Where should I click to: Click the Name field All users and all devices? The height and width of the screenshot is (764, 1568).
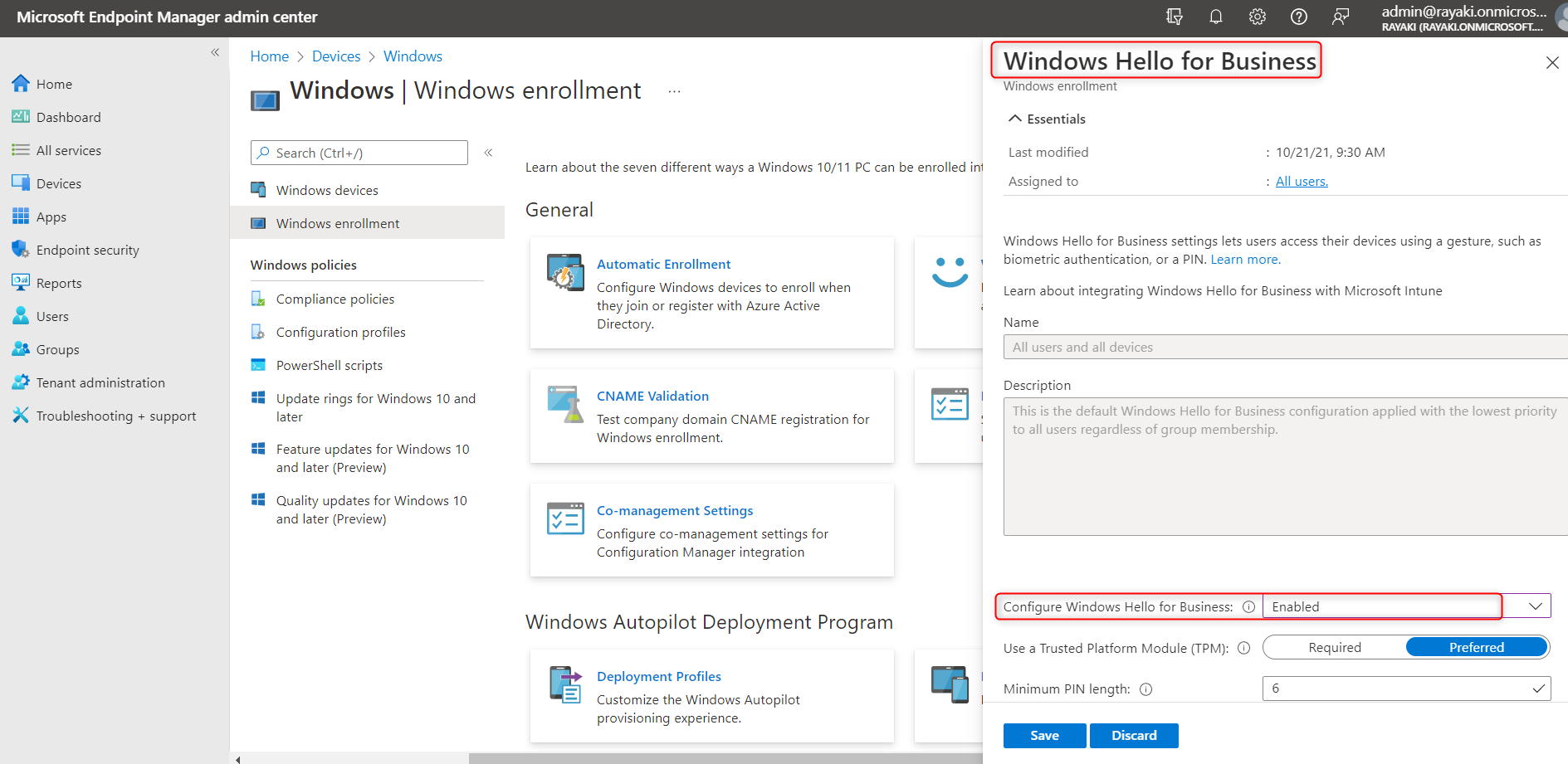point(1285,347)
